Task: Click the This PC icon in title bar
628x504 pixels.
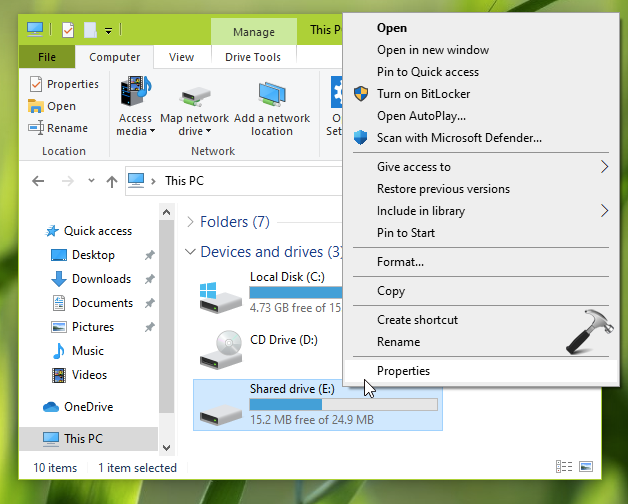Action: (x=35, y=29)
